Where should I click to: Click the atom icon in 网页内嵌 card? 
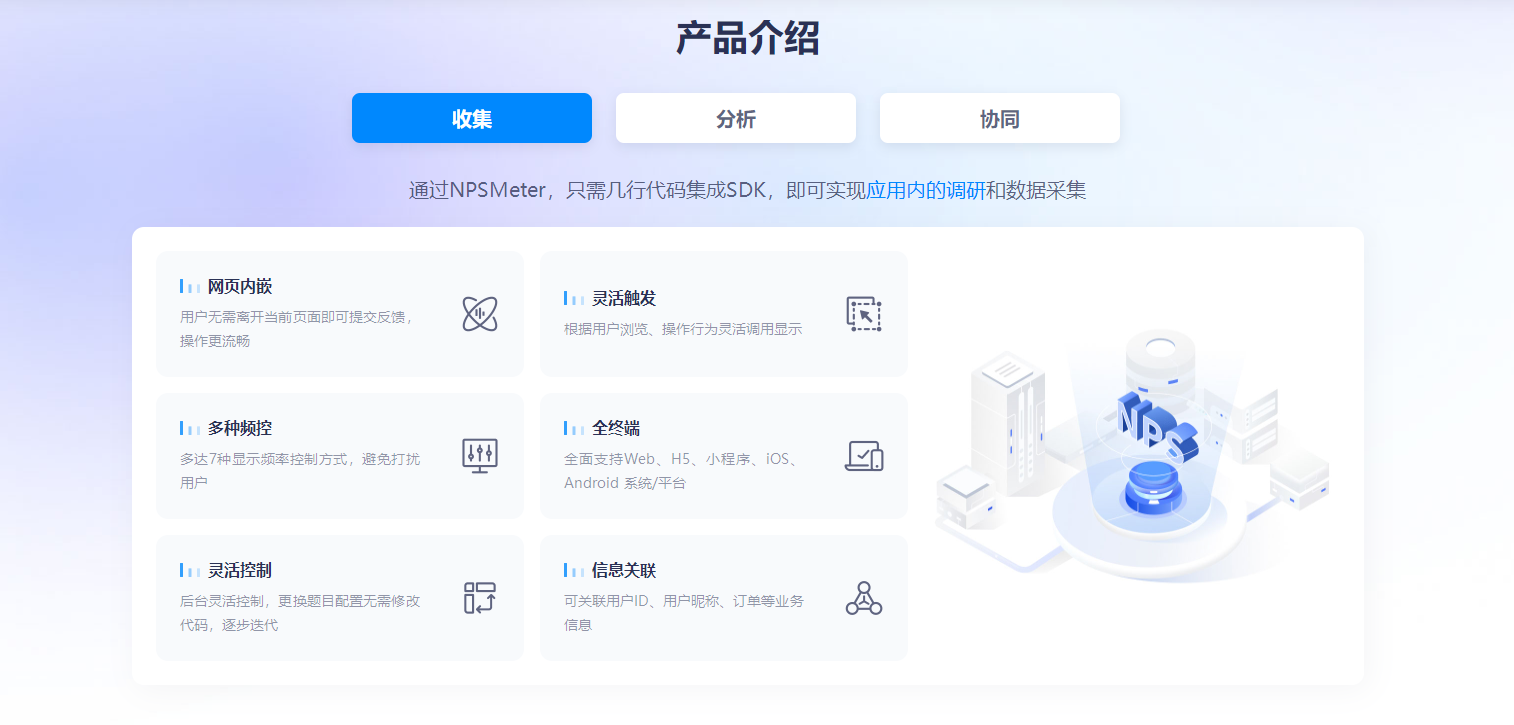tap(480, 314)
